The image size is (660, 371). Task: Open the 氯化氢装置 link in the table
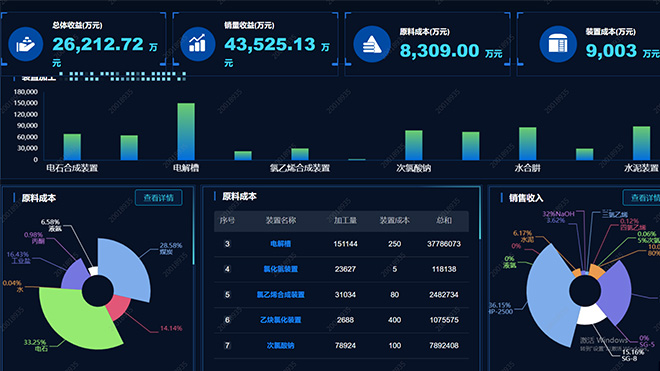pyautogui.click(x=280, y=269)
